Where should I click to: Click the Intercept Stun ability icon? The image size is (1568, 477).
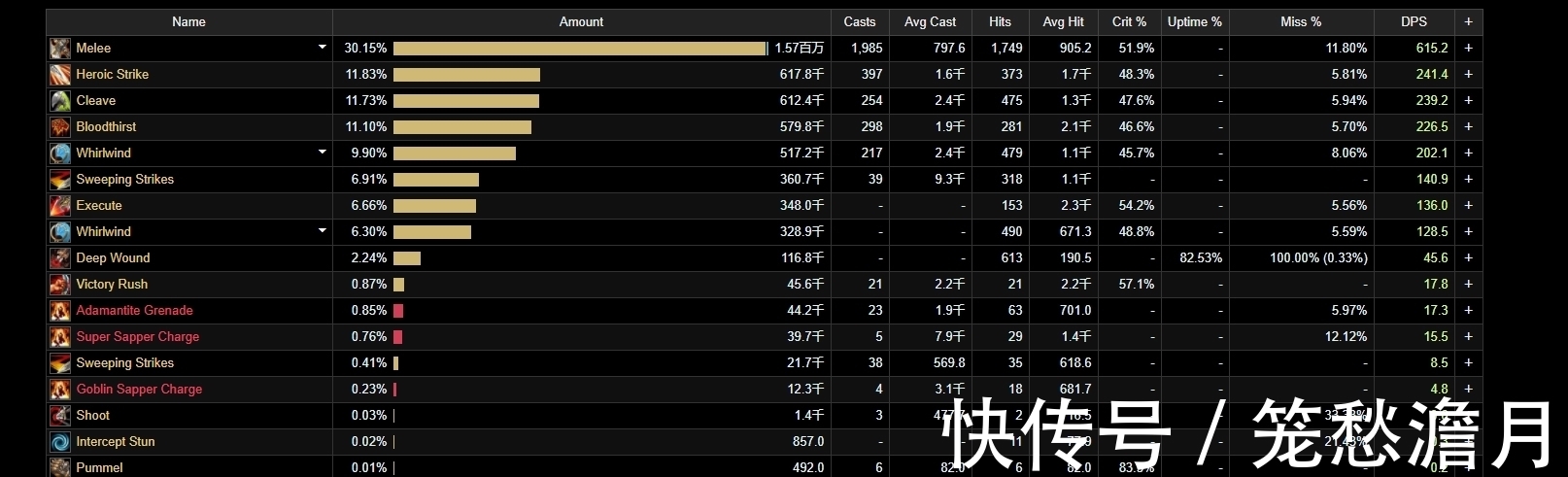[x=60, y=441]
